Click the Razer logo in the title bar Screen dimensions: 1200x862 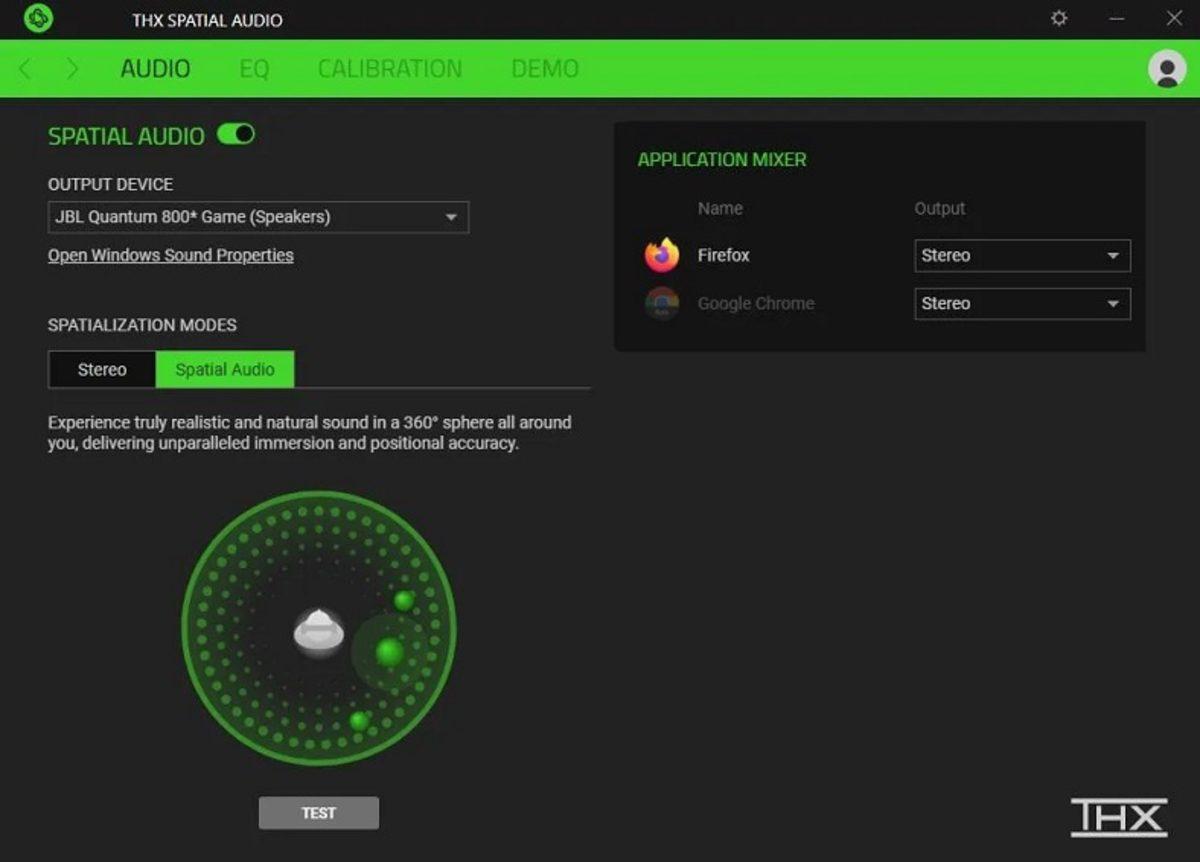point(40,19)
